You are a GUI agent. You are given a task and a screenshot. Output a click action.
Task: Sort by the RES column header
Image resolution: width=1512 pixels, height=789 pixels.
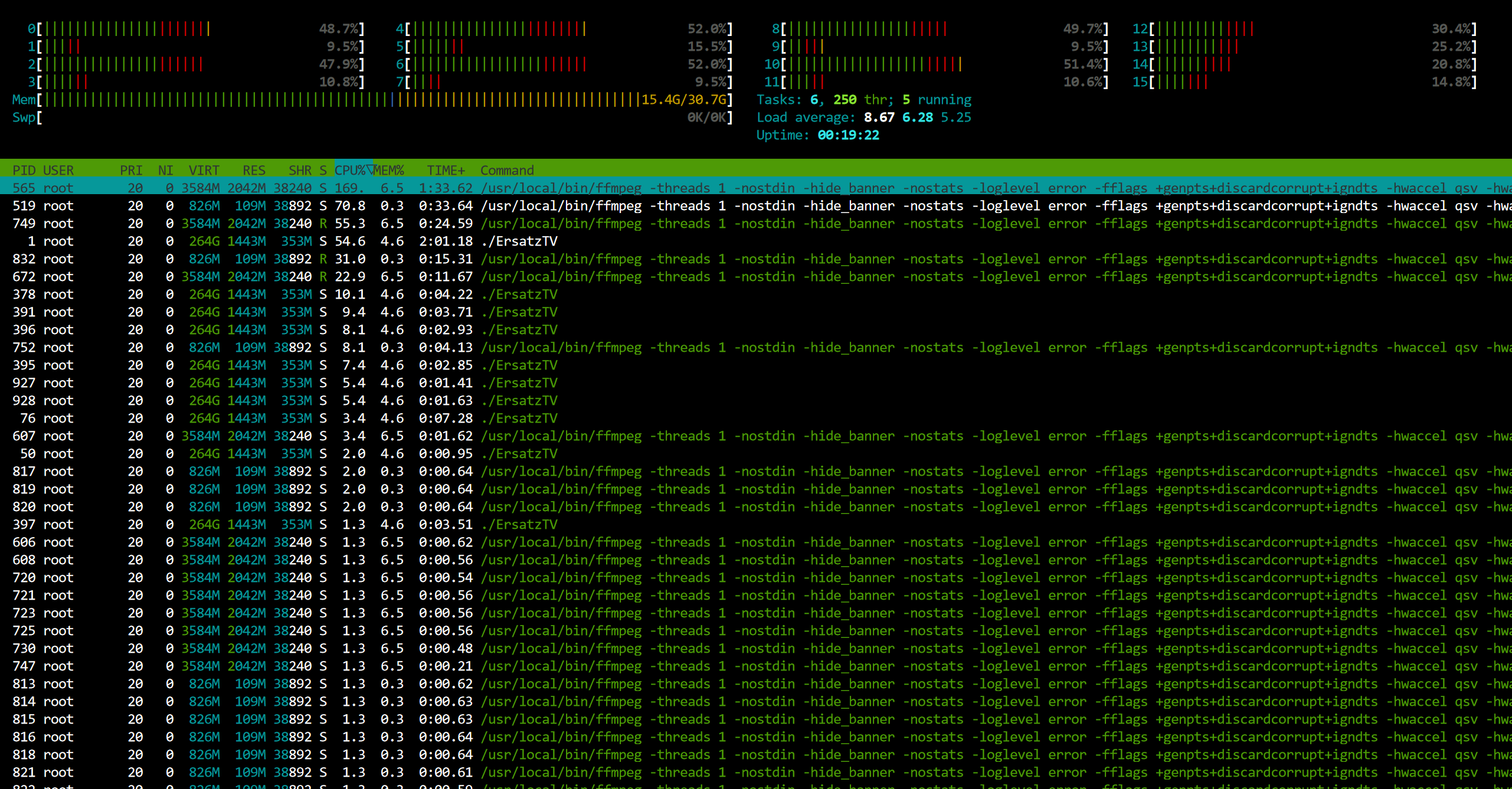tap(254, 171)
